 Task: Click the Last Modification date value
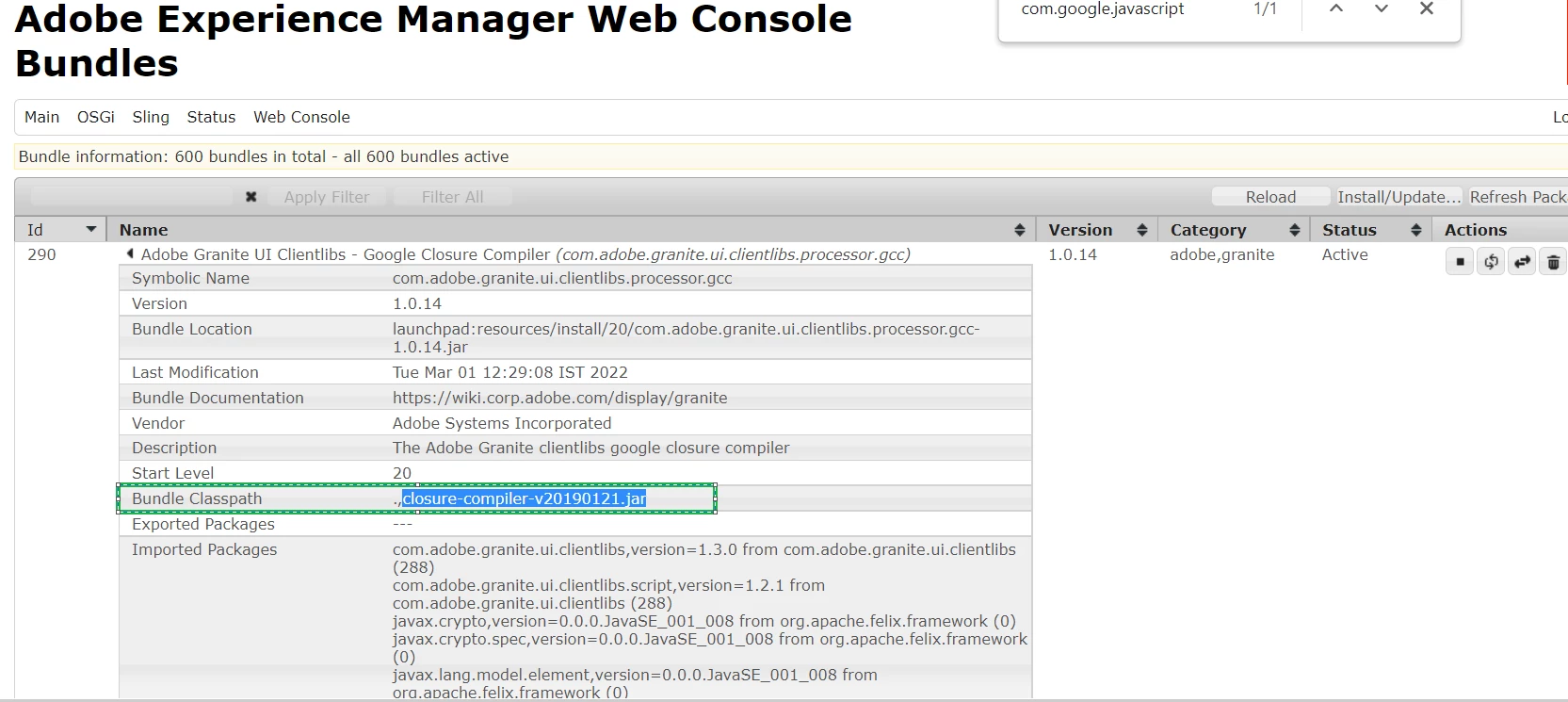tap(509, 372)
